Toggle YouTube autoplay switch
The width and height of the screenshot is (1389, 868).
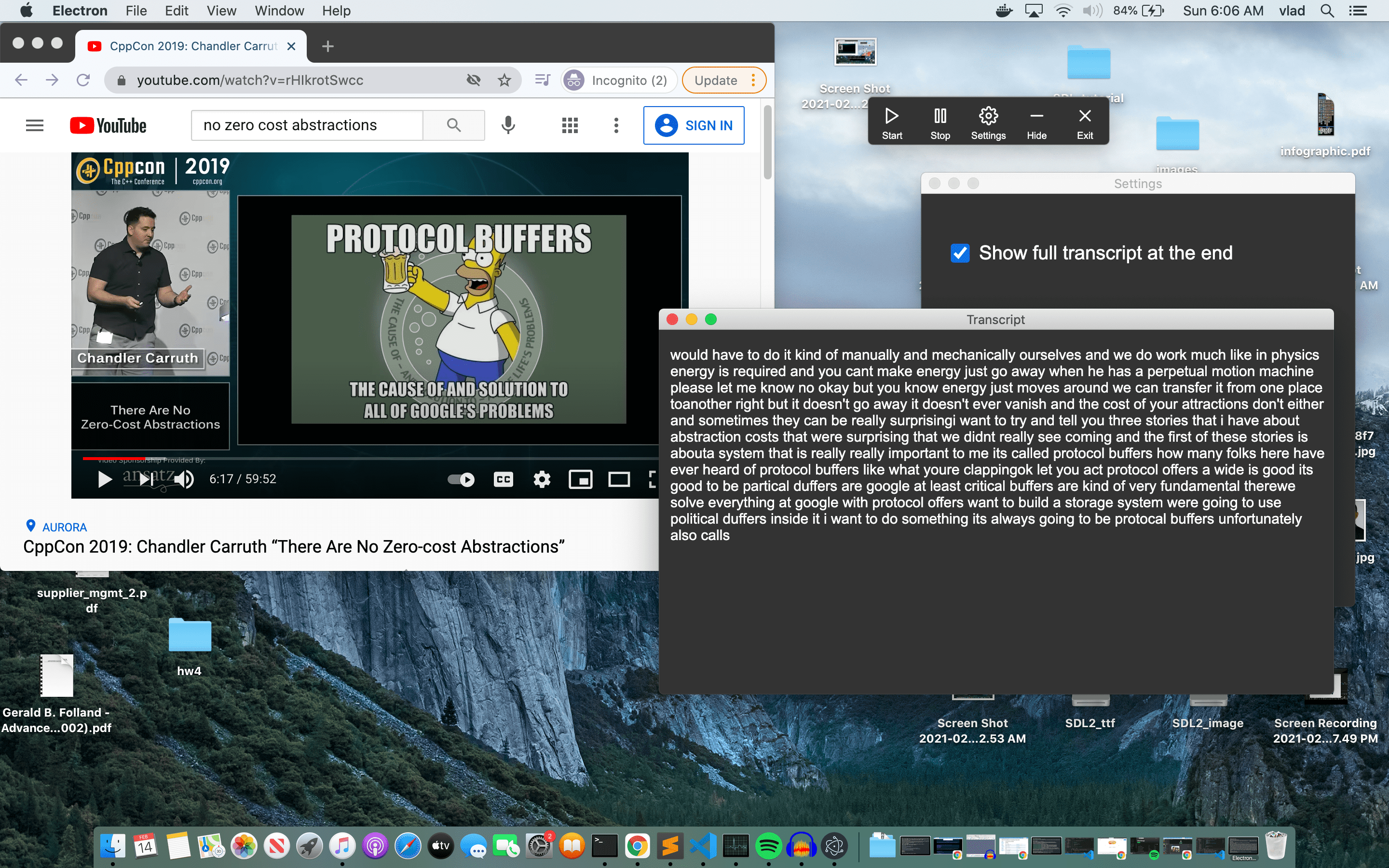(461, 479)
